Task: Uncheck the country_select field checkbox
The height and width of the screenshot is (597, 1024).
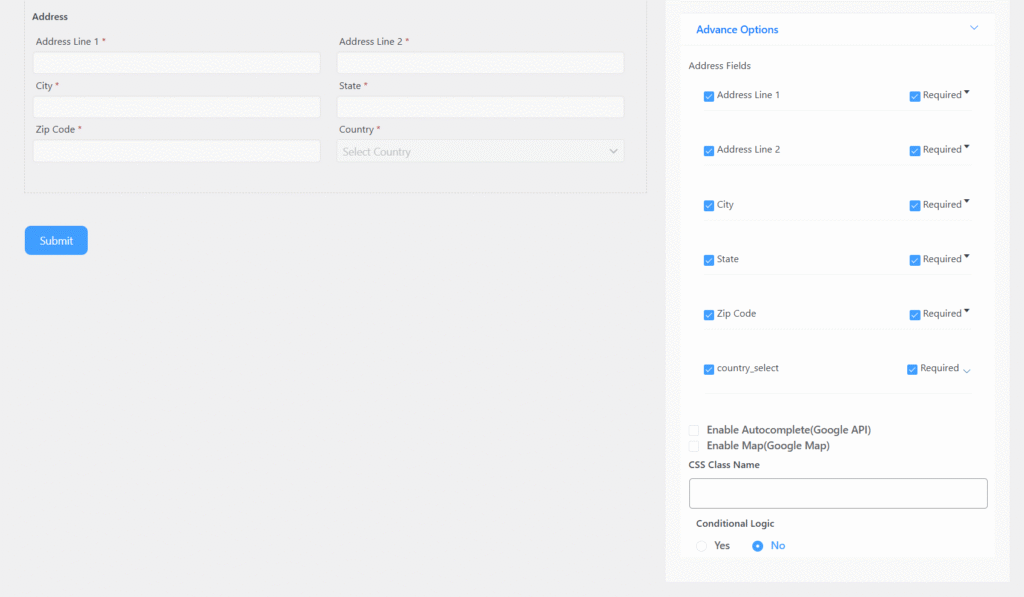Action: 709,369
